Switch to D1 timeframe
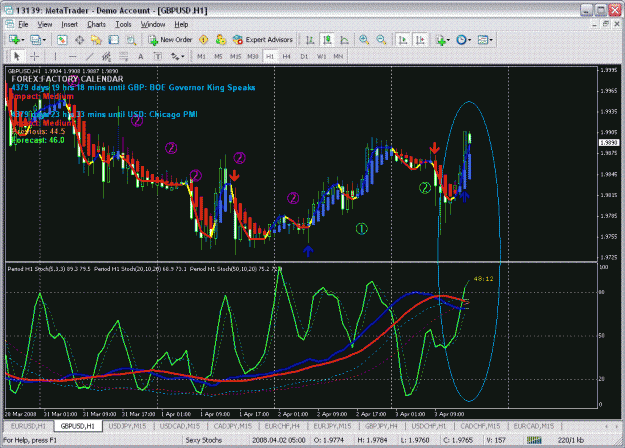625x448 pixels. 304,57
